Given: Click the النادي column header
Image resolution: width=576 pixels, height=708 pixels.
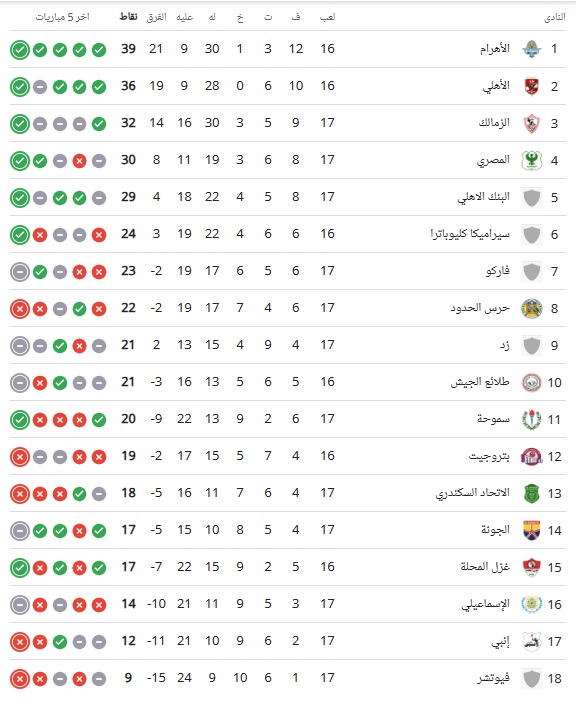Looking at the screenshot, I should [x=554, y=17].
